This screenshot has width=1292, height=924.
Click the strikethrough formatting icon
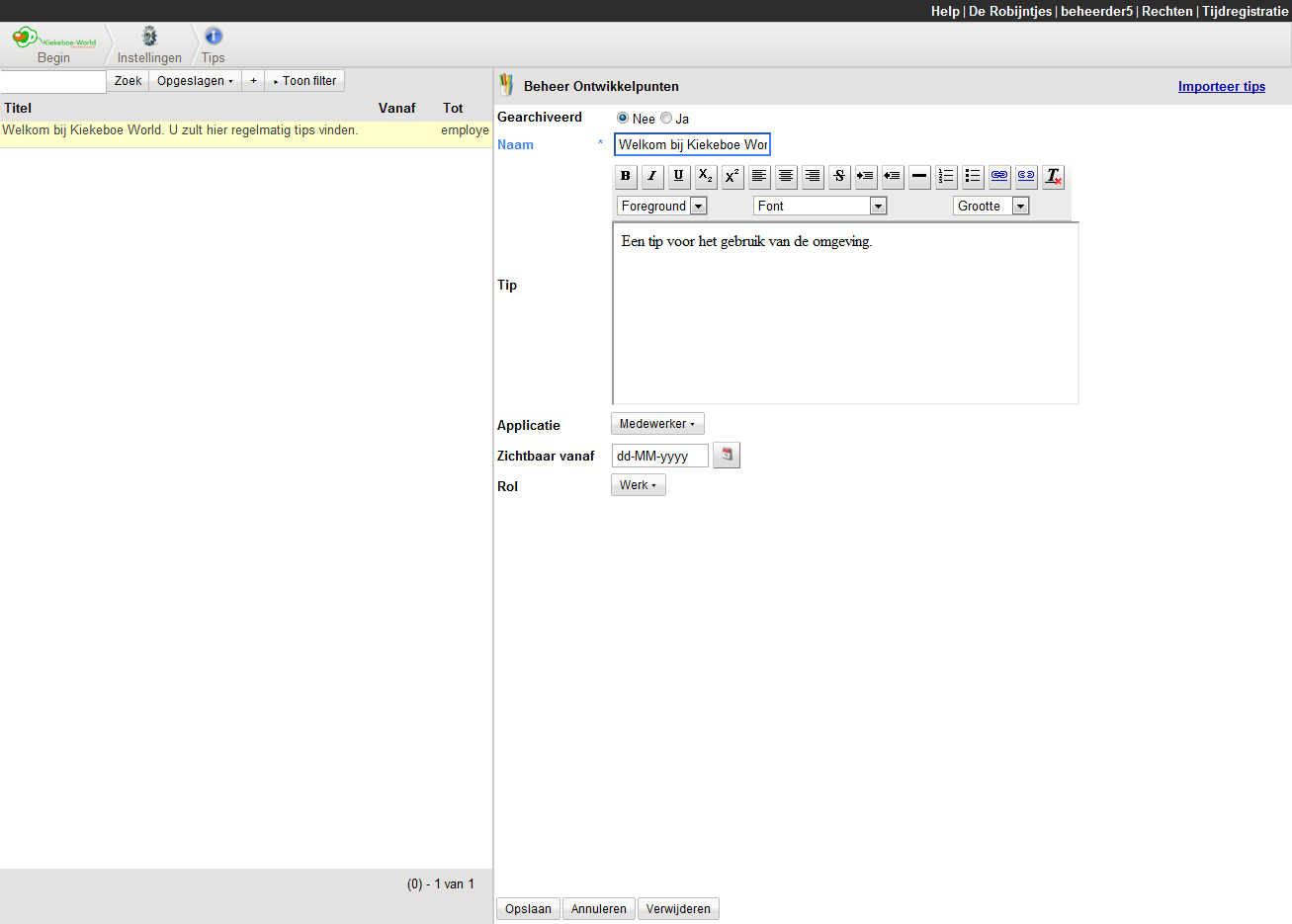839,176
